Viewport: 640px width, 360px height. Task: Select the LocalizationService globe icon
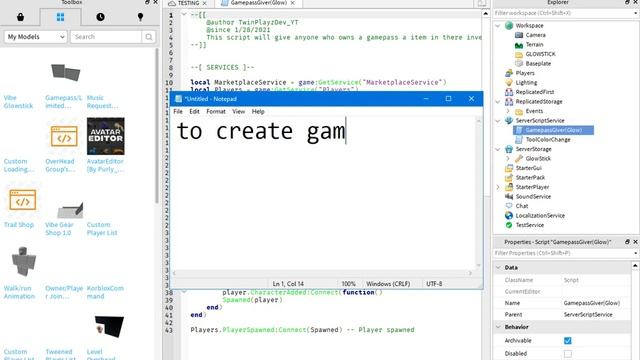tap(509, 216)
